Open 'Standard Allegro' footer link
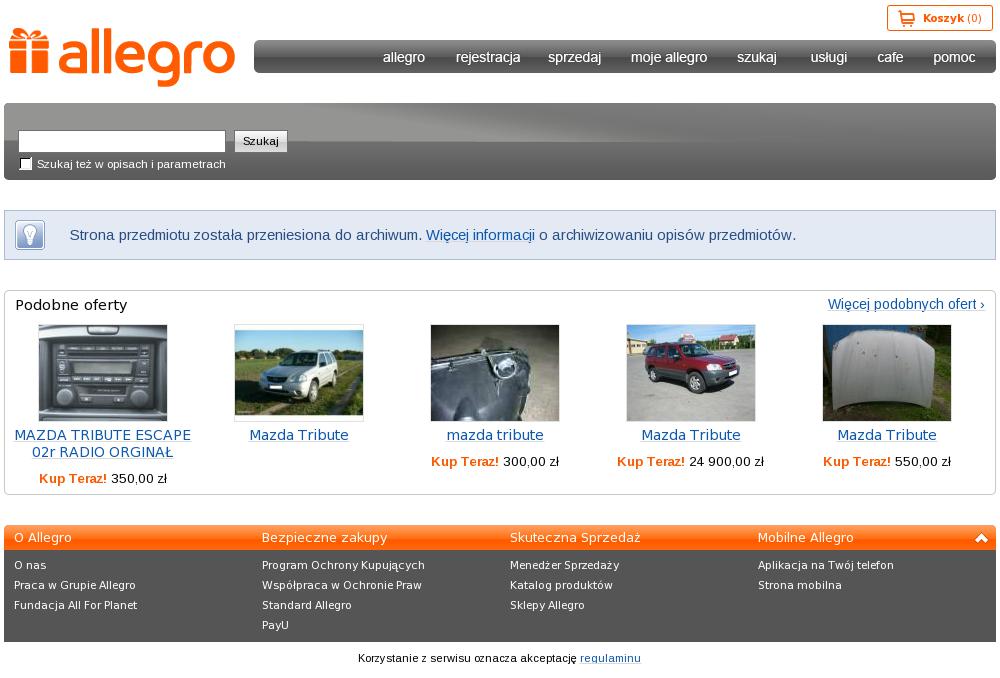Screen dimensions: 1000x678 [306, 605]
